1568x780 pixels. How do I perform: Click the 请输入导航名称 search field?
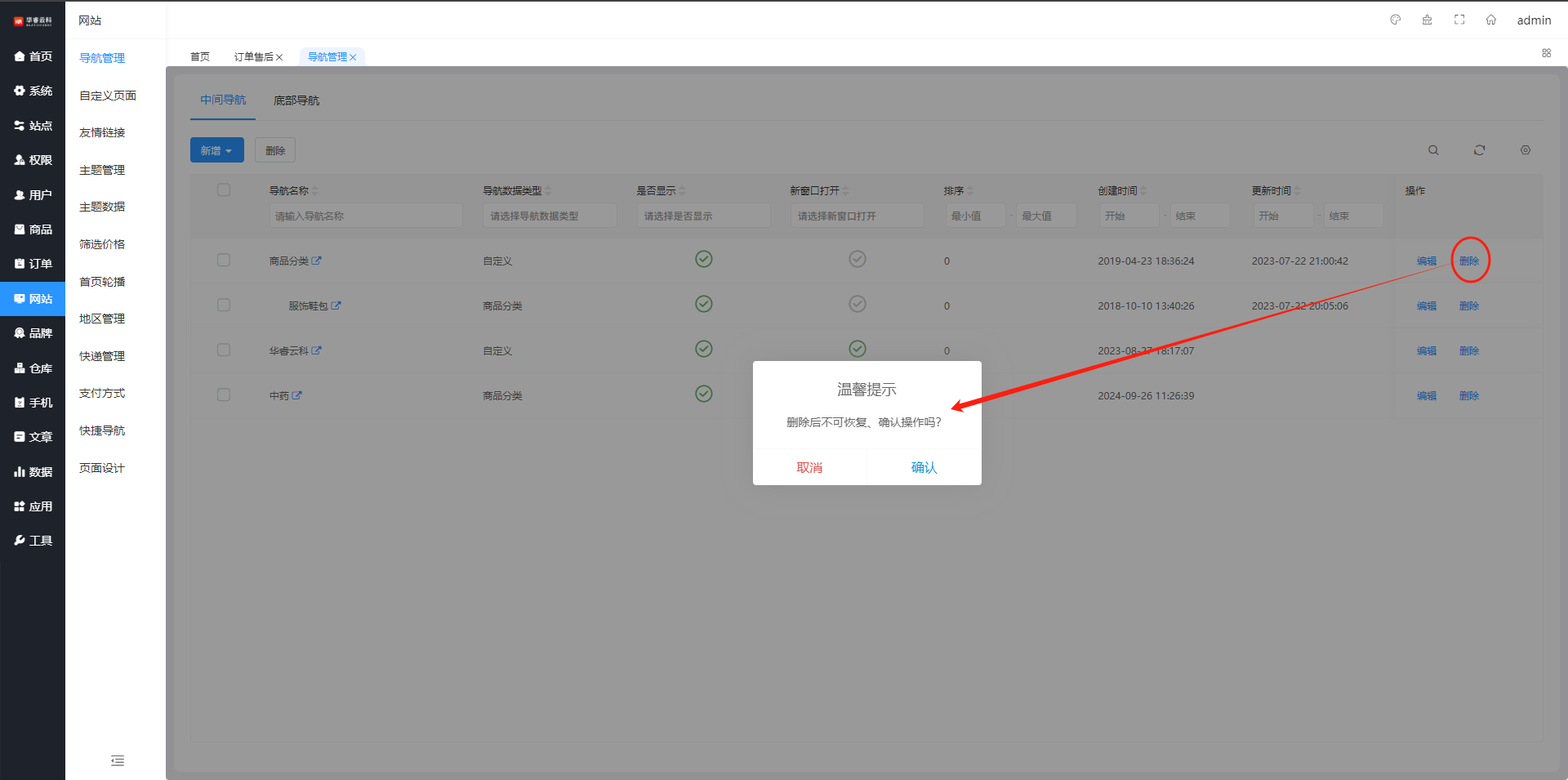click(365, 216)
